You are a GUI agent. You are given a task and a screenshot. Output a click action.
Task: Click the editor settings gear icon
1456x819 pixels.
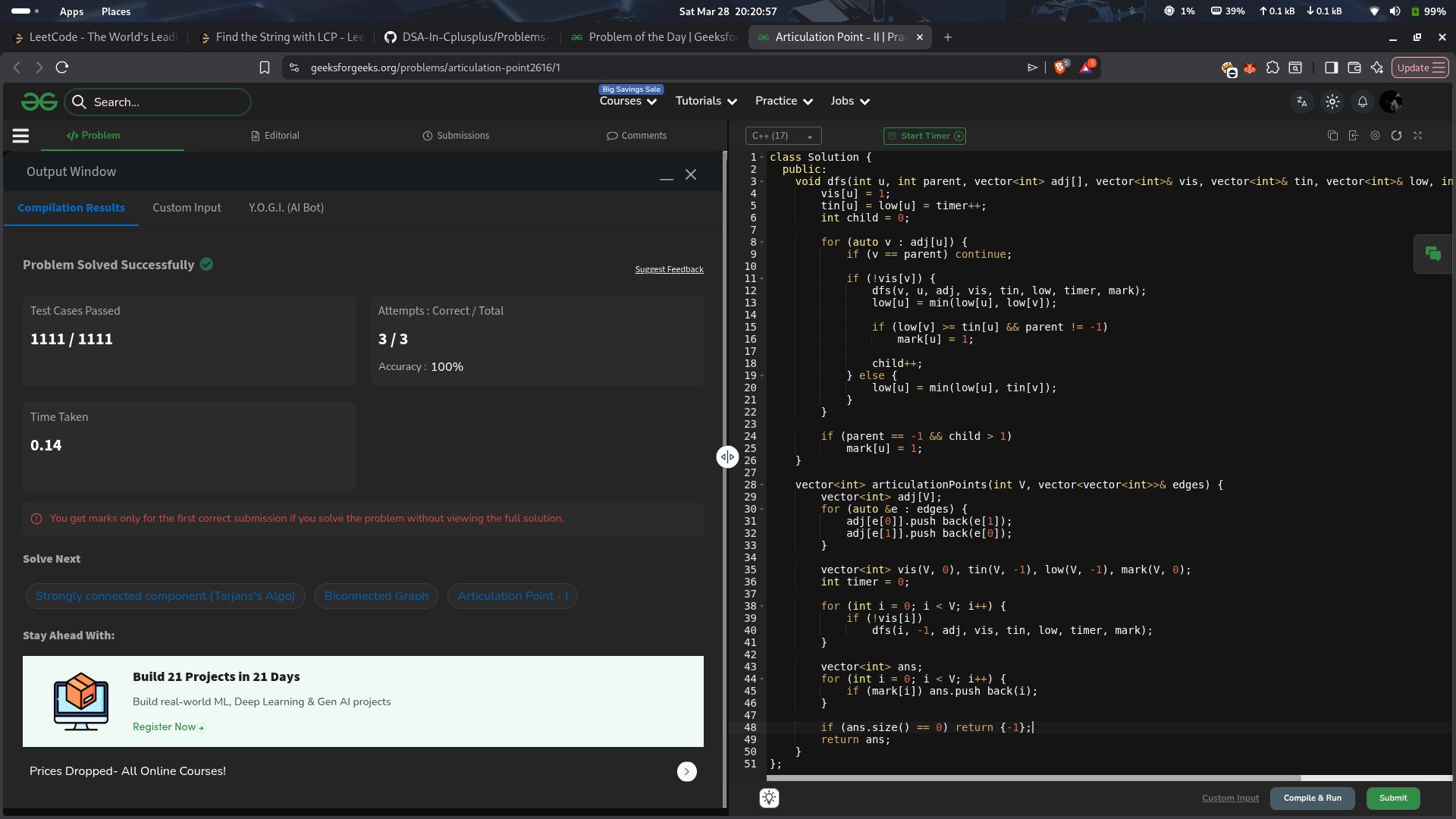[1375, 136]
